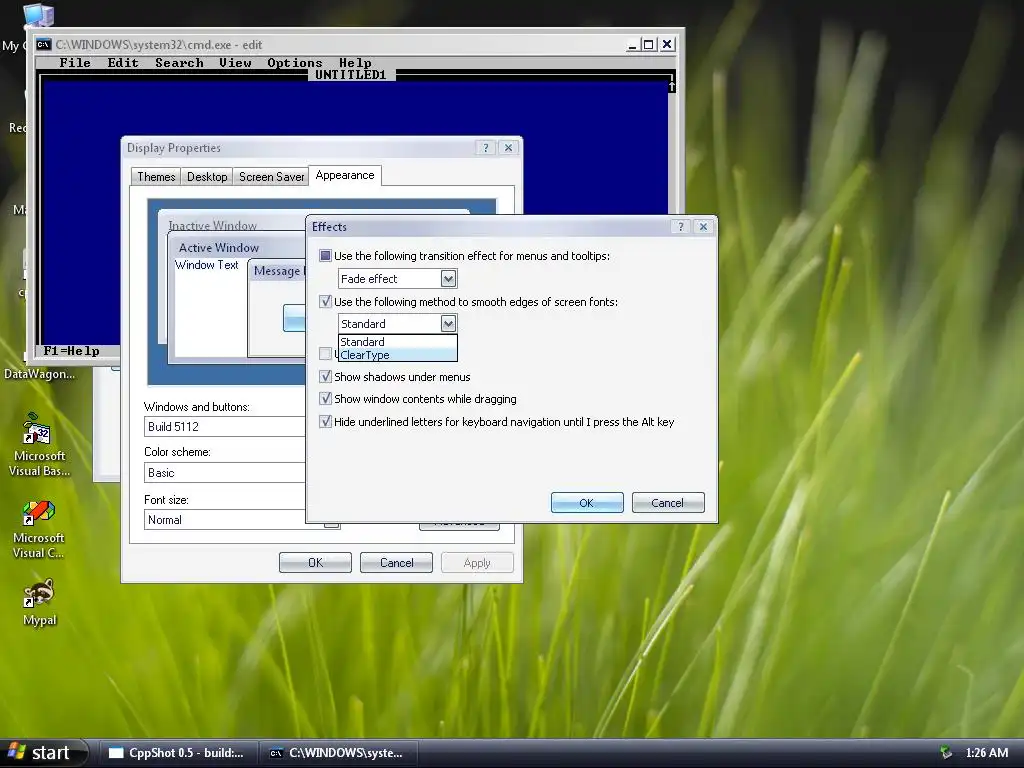The image size is (1024, 768).
Task: Open the Windows and buttons combo box
Action: [224, 426]
